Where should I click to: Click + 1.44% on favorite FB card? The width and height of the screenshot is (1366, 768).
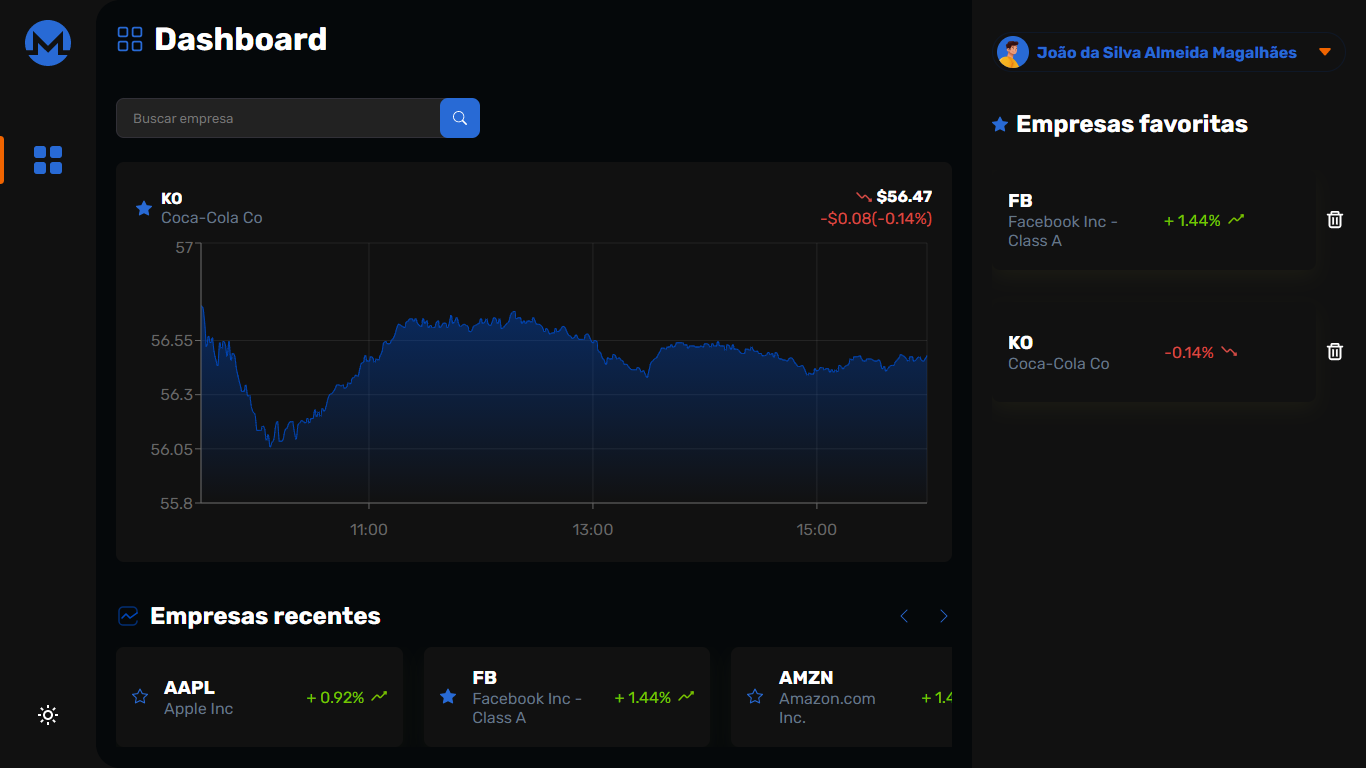click(x=1192, y=220)
